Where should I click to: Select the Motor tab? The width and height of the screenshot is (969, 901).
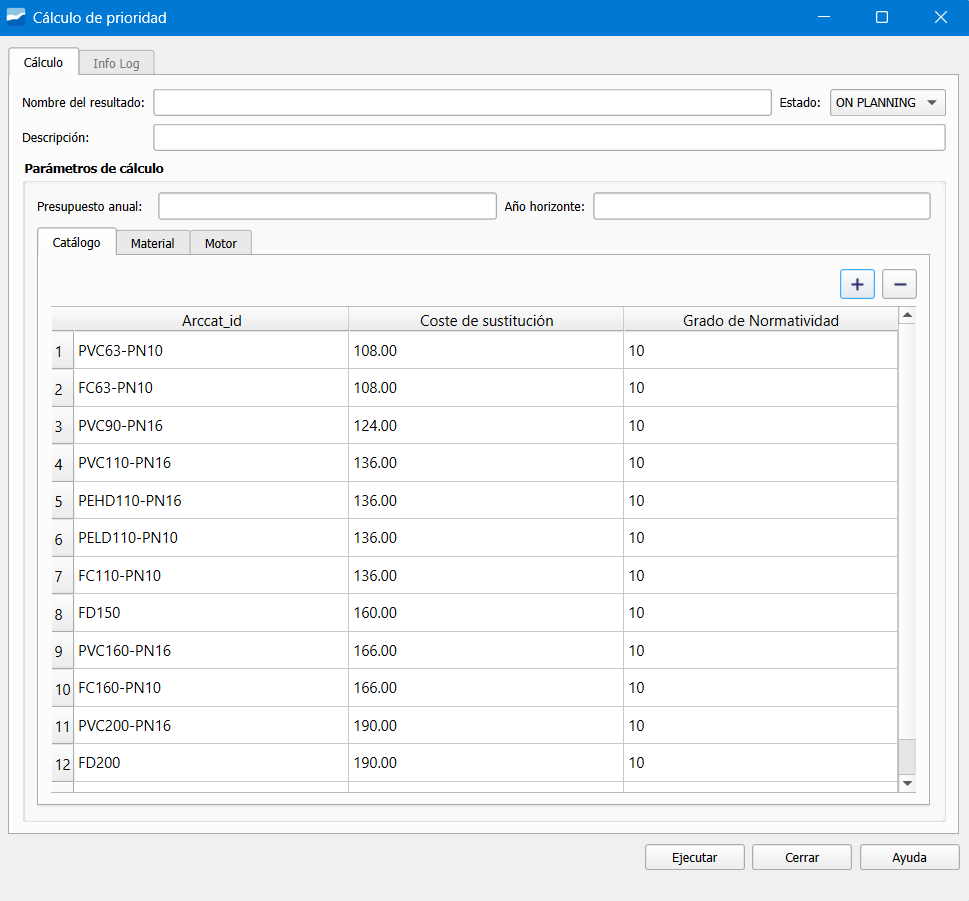click(x=220, y=243)
